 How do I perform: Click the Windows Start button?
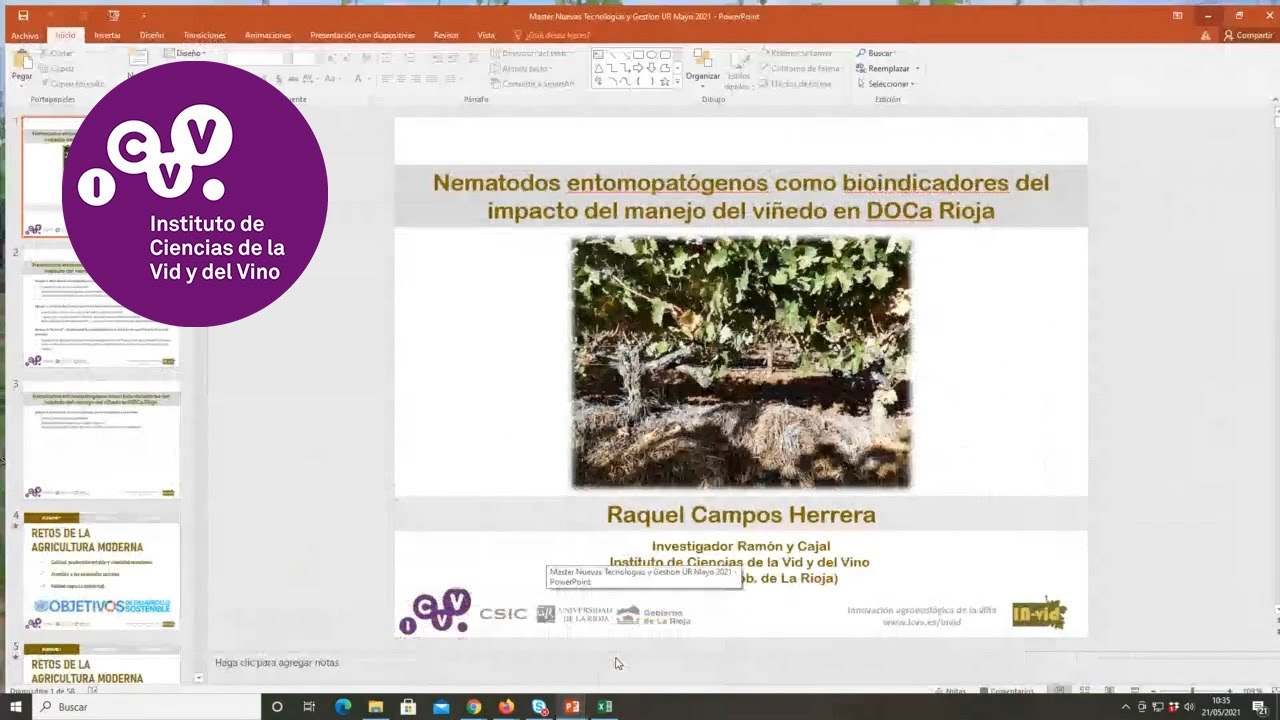15,707
